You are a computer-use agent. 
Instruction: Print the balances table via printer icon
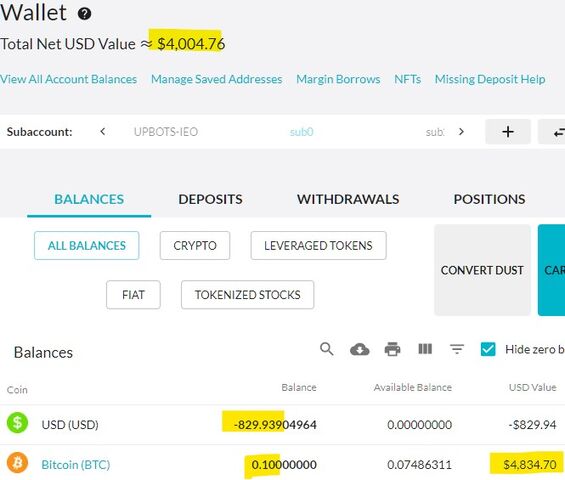[392, 349]
